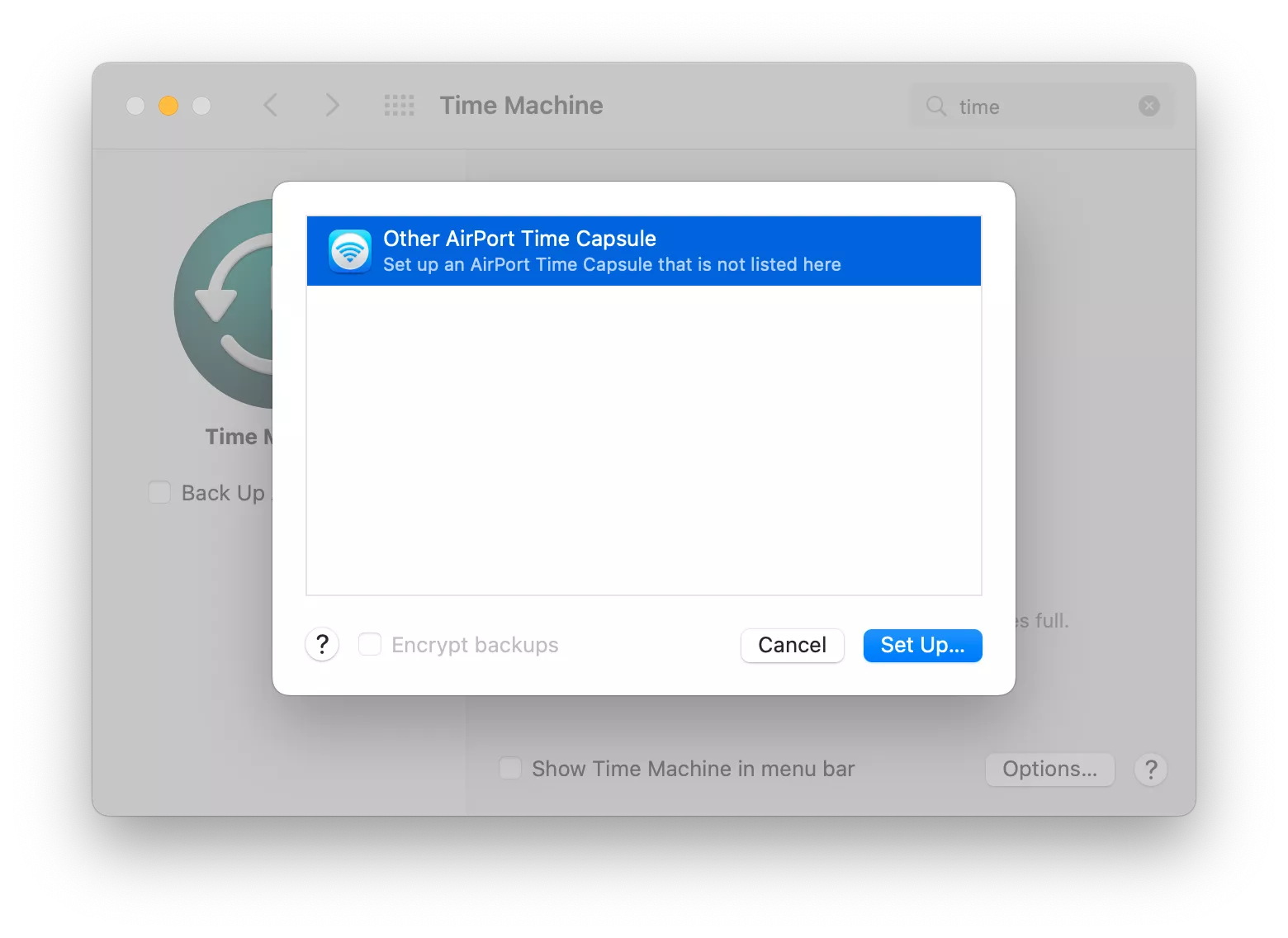
Task: Minimize the Time Machine window
Action: 168,105
